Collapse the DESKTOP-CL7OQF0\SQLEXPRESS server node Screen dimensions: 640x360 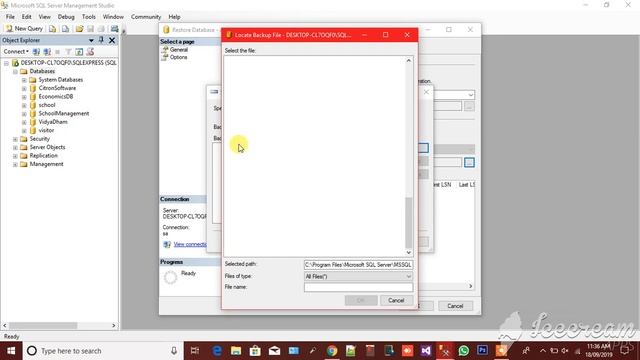tap(7, 63)
